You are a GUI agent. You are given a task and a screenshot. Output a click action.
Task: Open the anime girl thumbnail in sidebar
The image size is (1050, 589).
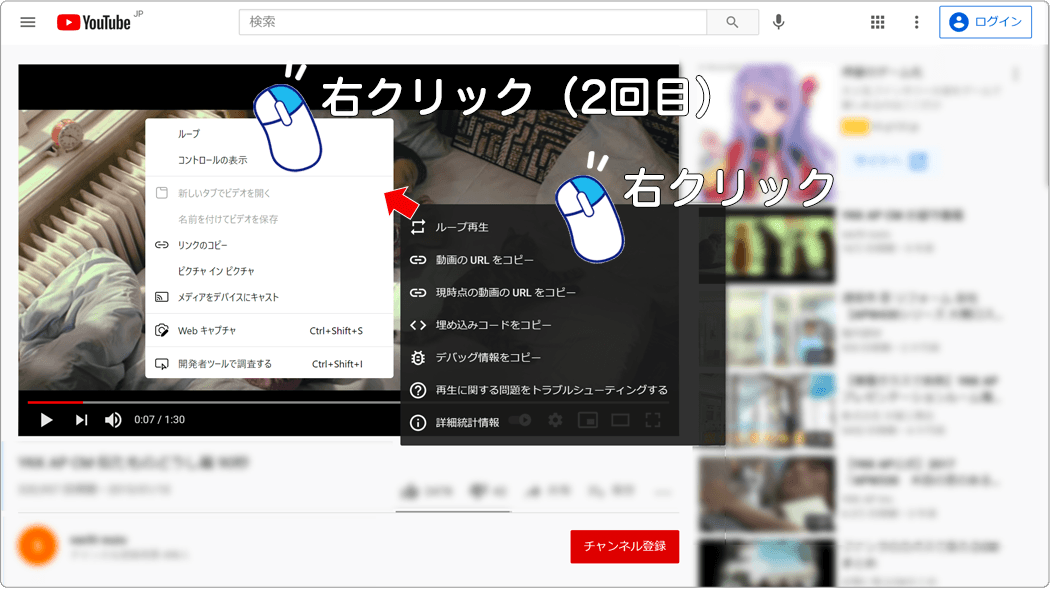point(767,131)
